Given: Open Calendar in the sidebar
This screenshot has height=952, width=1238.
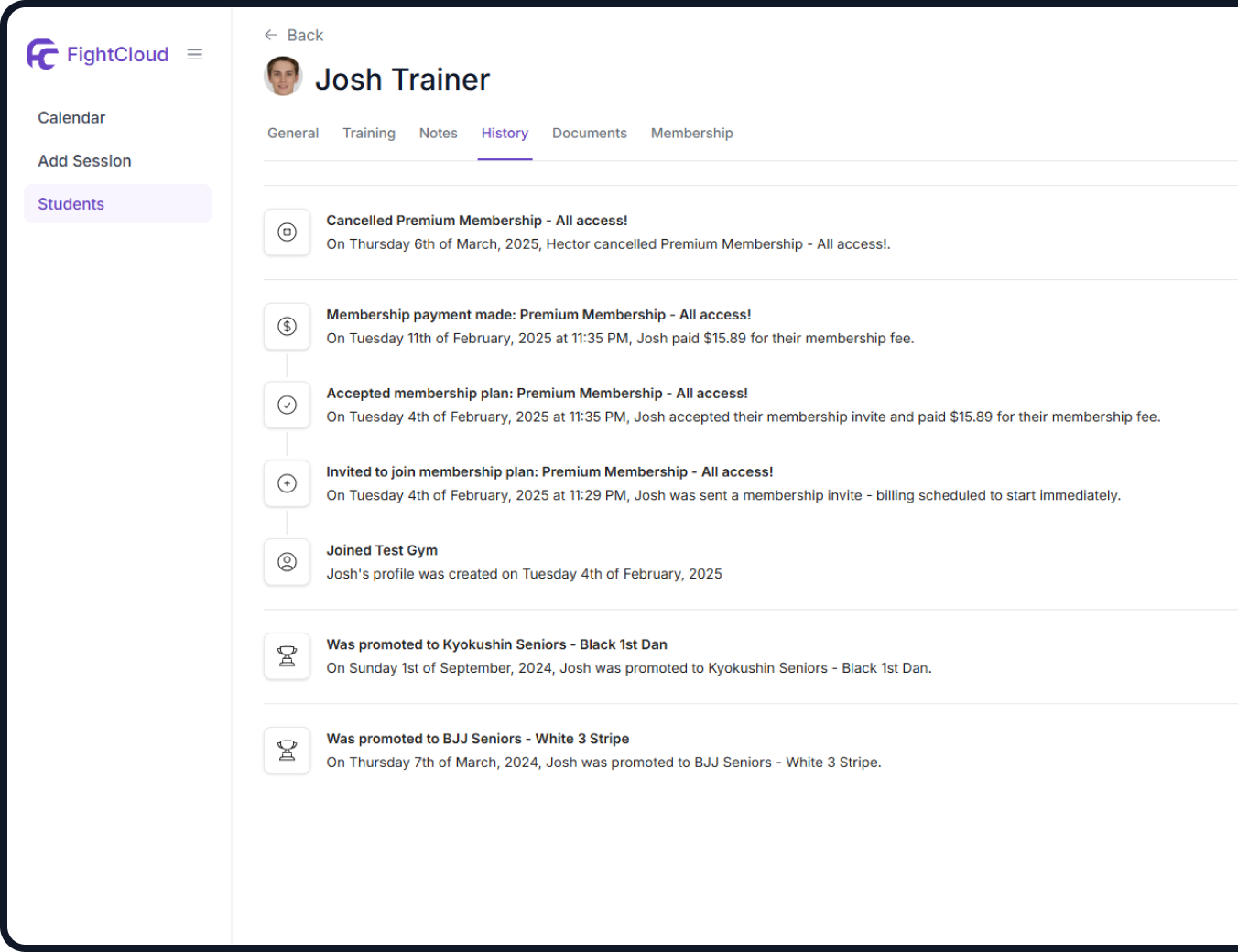Looking at the screenshot, I should 71,118.
